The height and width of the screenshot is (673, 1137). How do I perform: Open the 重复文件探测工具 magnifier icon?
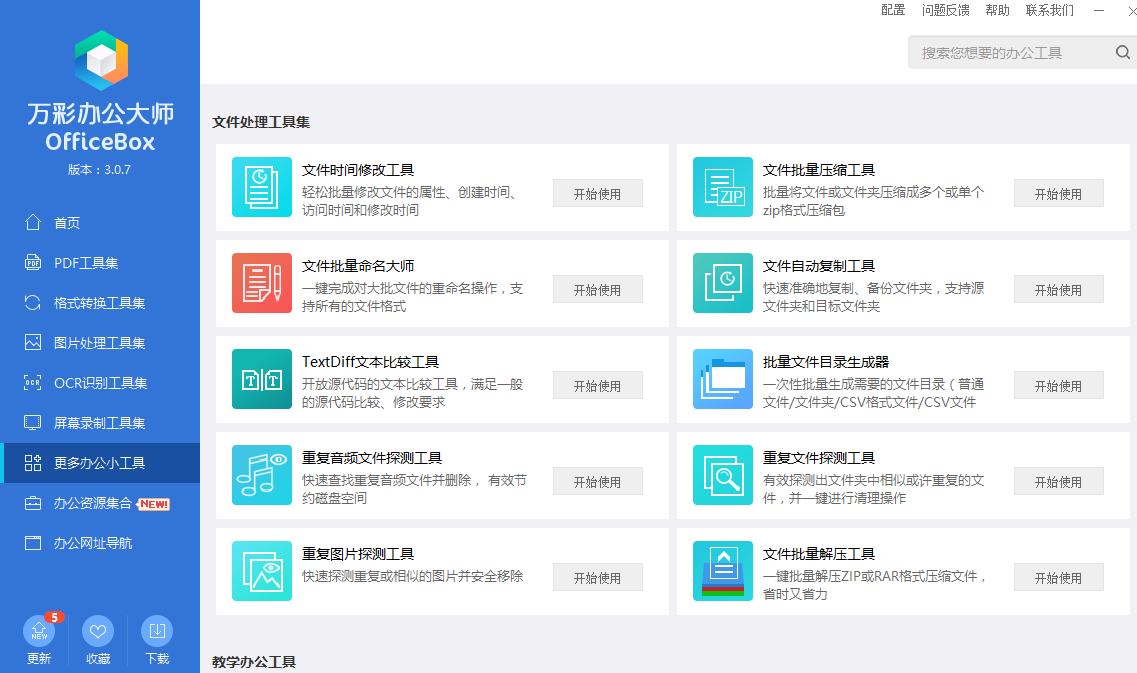(723, 475)
